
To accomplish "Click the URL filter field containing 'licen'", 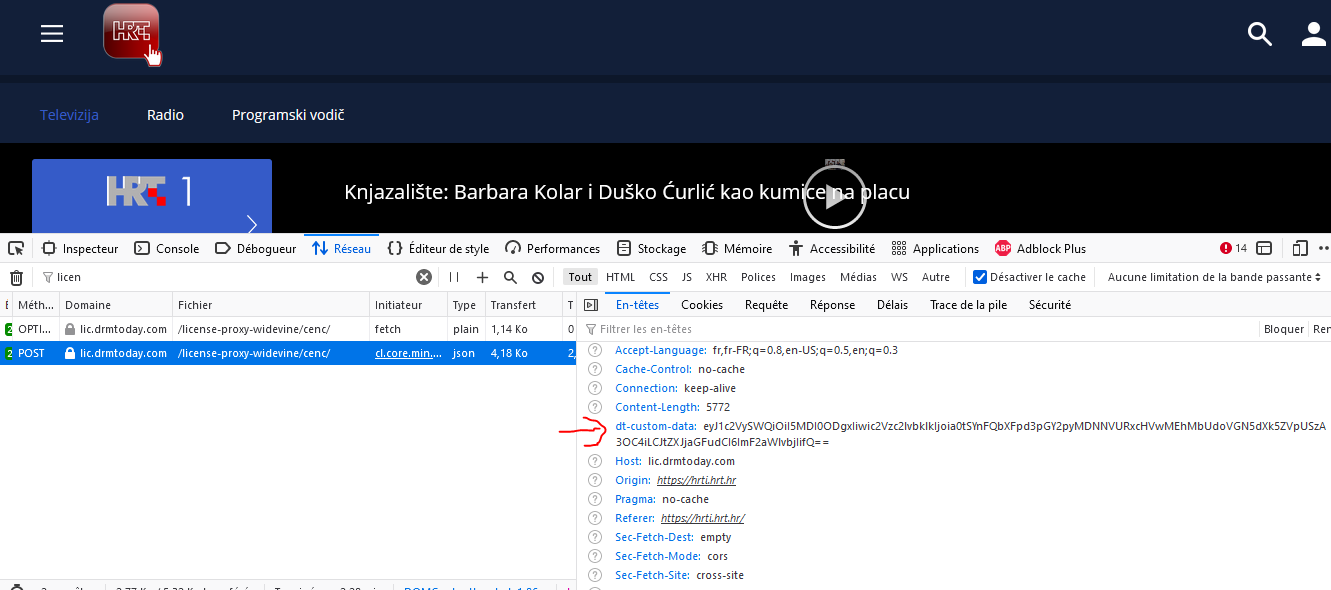I will point(225,277).
